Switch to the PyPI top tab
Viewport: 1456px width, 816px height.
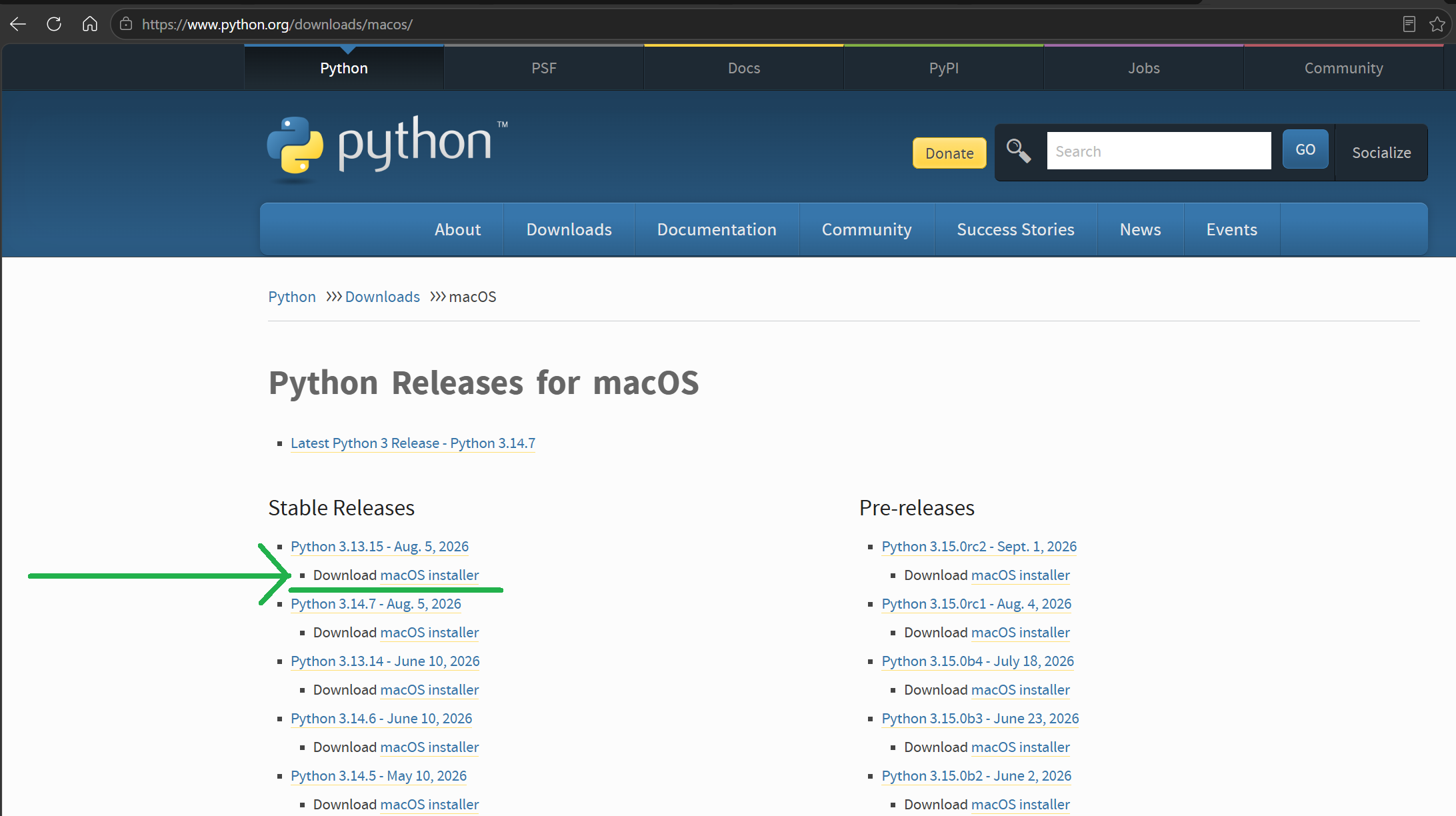point(943,68)
